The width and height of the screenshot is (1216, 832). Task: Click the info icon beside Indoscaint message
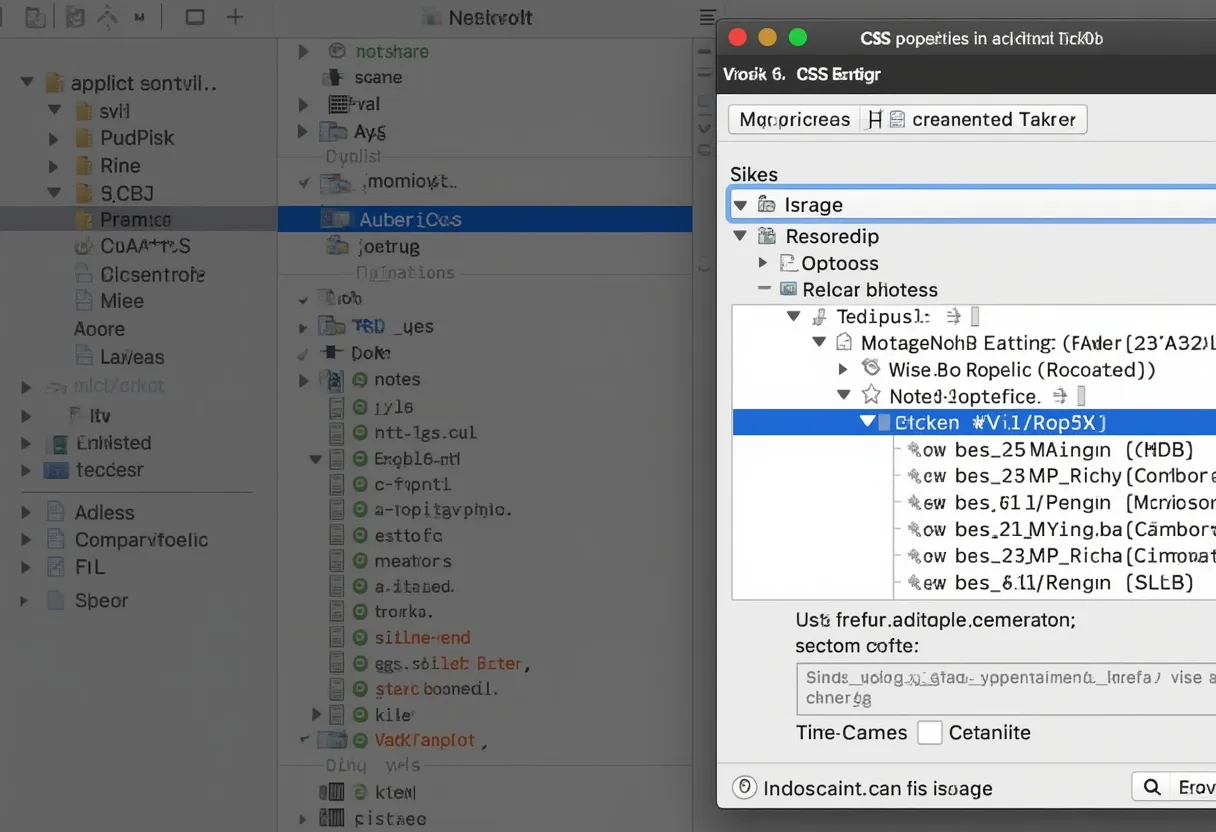point(744,788)
